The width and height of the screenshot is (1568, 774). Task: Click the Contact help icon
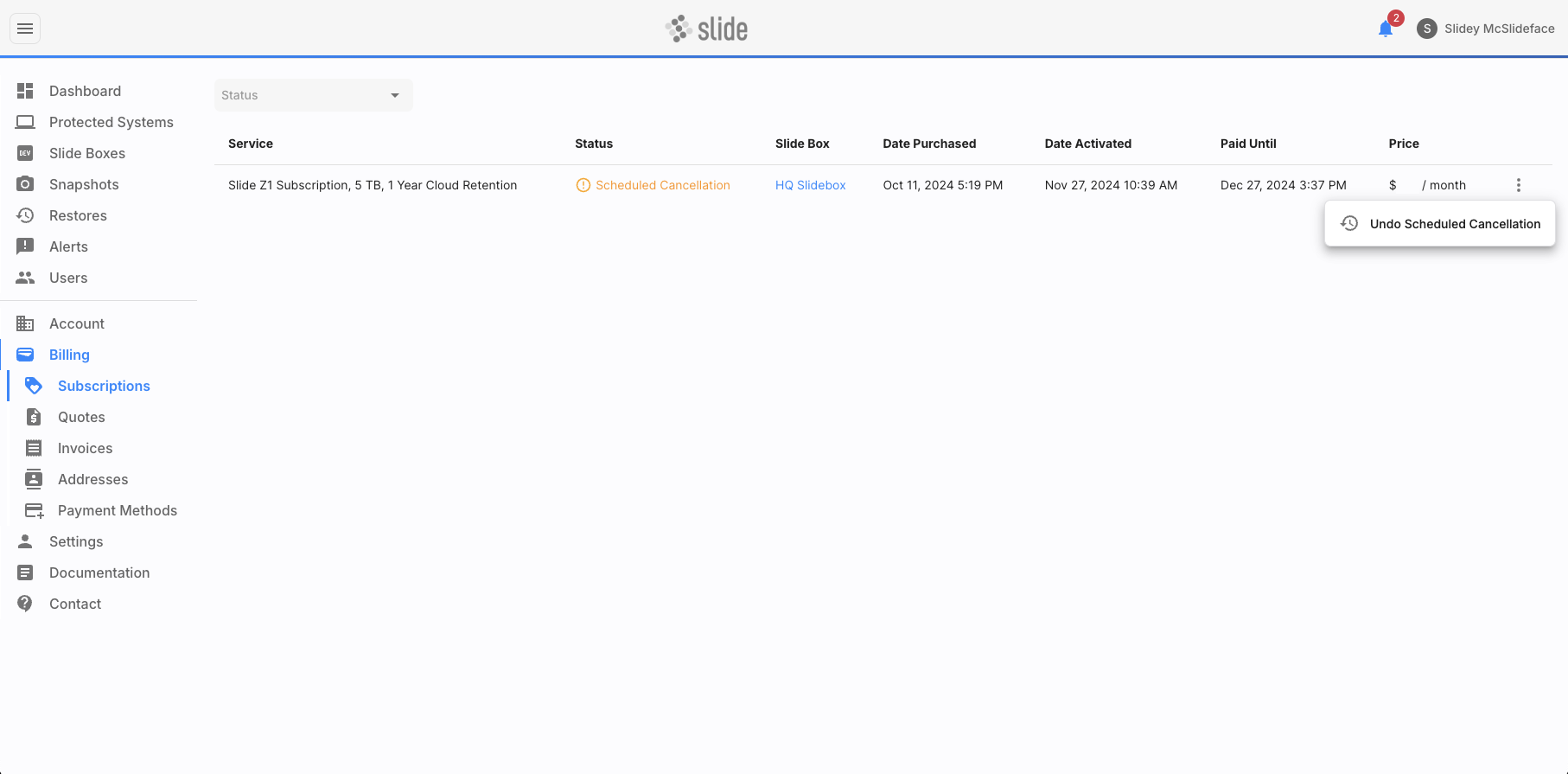tap(25, 604)
